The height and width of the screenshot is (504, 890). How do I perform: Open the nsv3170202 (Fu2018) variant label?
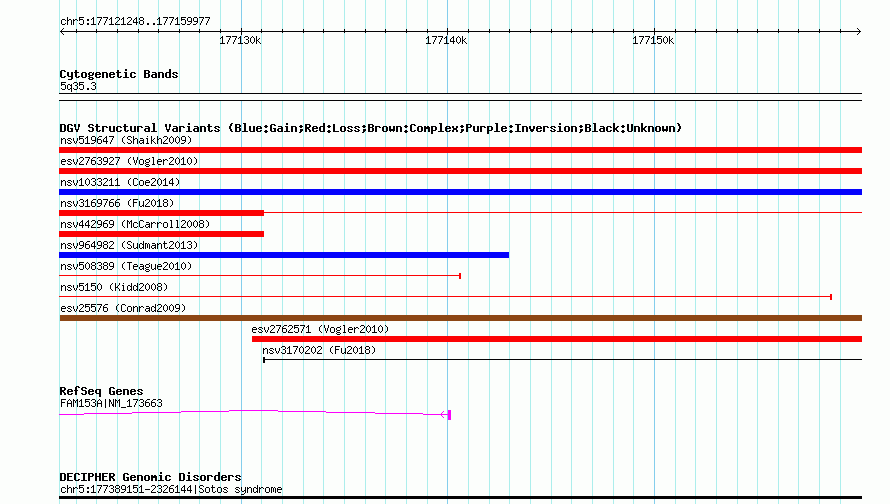[319, 350]
